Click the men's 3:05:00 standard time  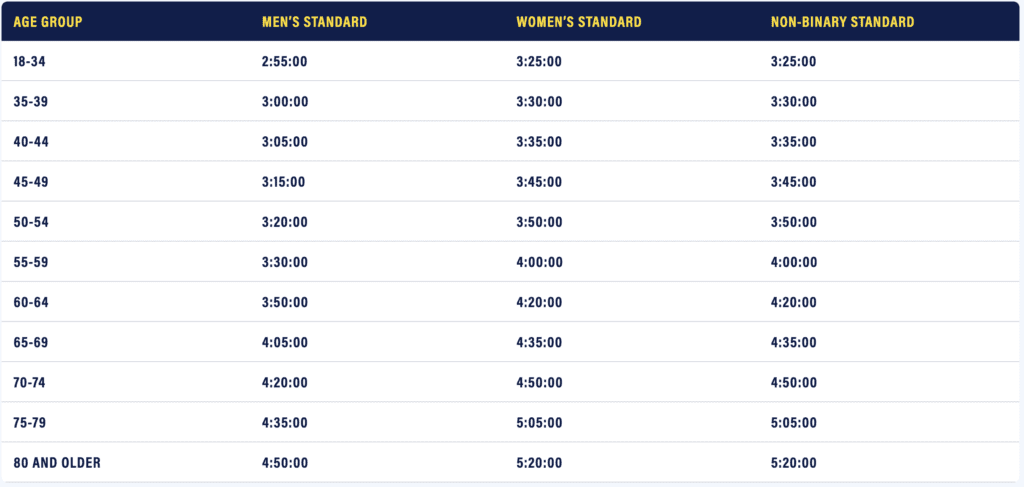(x=285, y=142)
